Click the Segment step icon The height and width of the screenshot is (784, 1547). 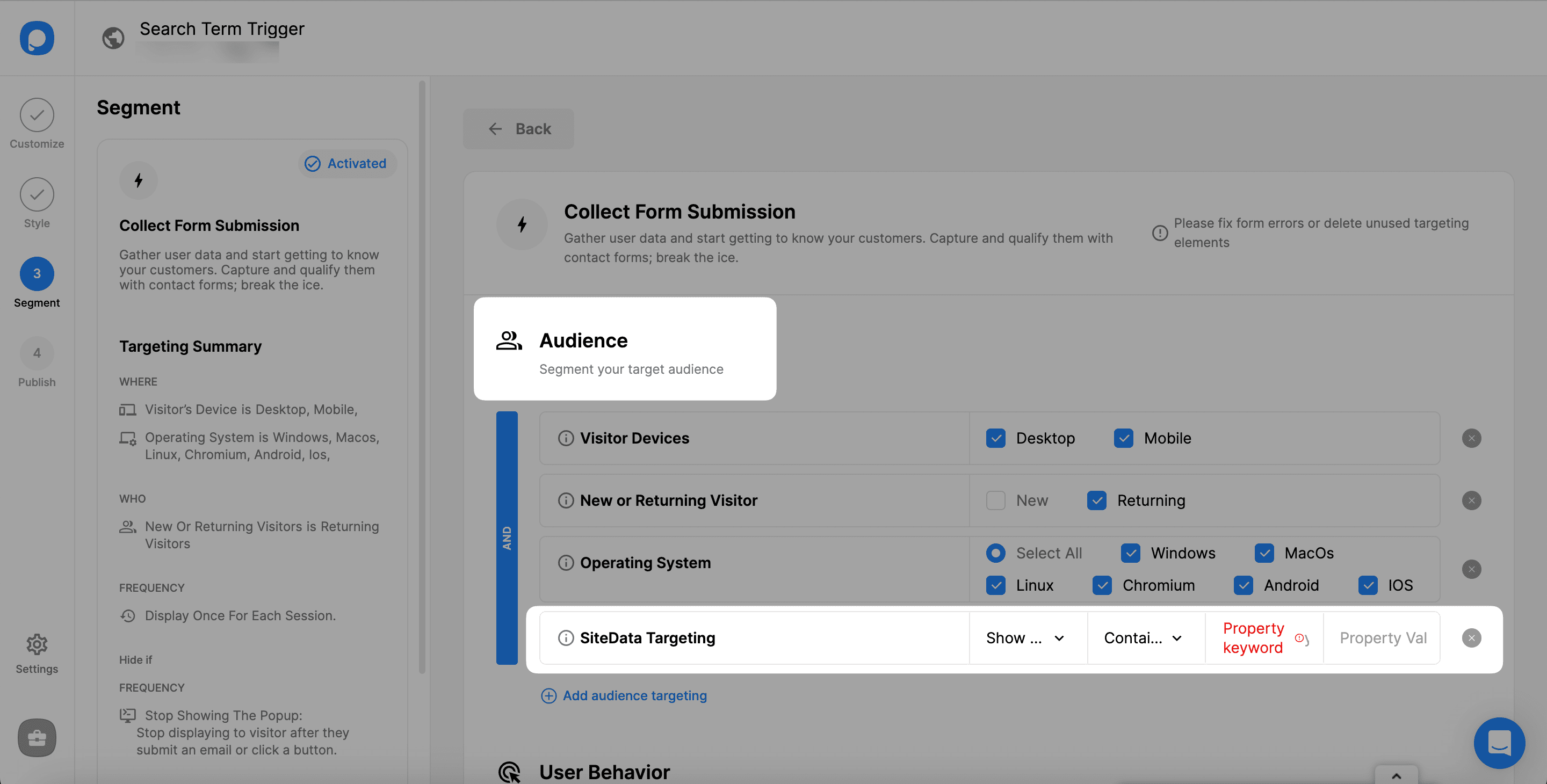pos(36,272)
